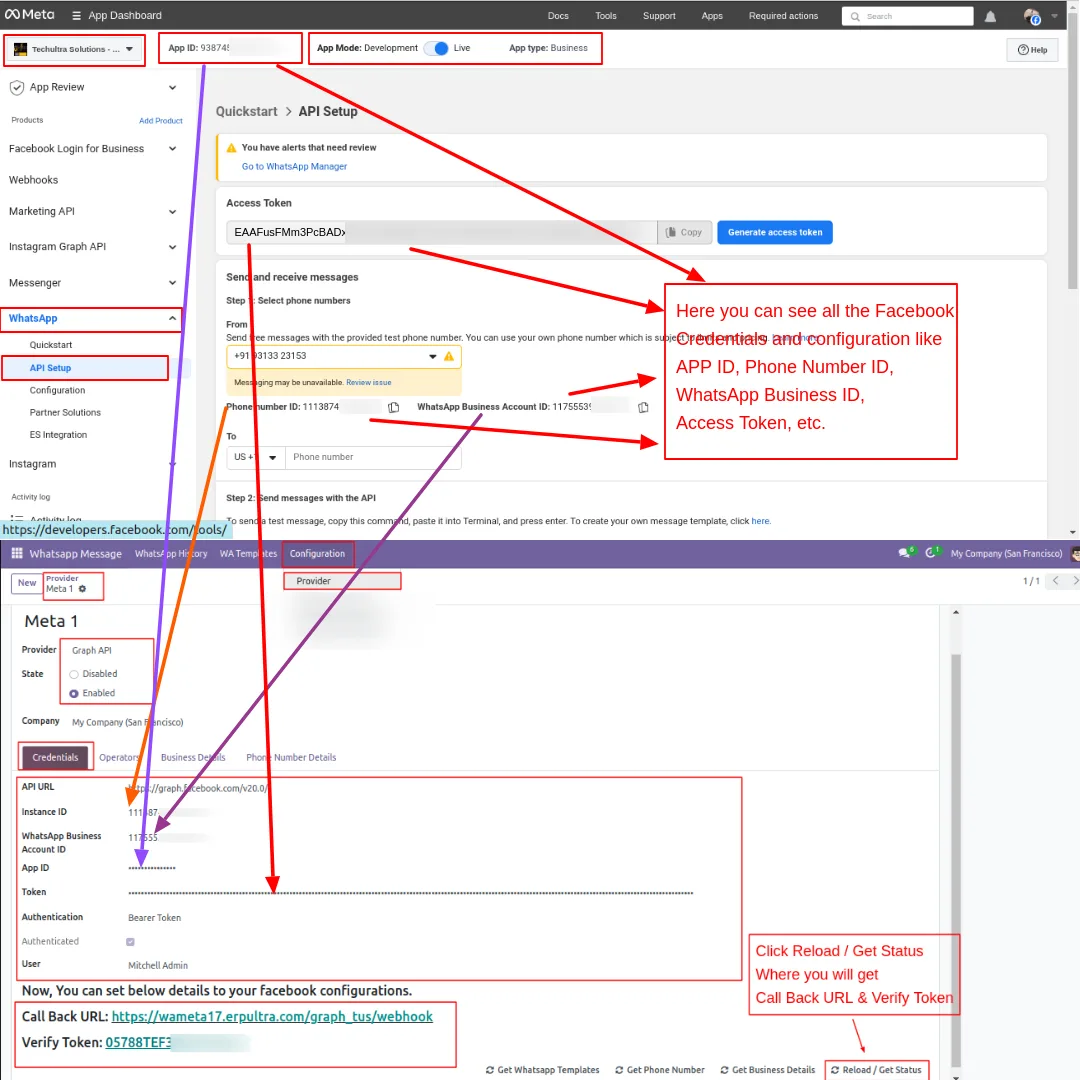The width and height of the screenshot is (1080, 1080).
Task: Click Get Whatsapp Templates
Action: 542,1070
